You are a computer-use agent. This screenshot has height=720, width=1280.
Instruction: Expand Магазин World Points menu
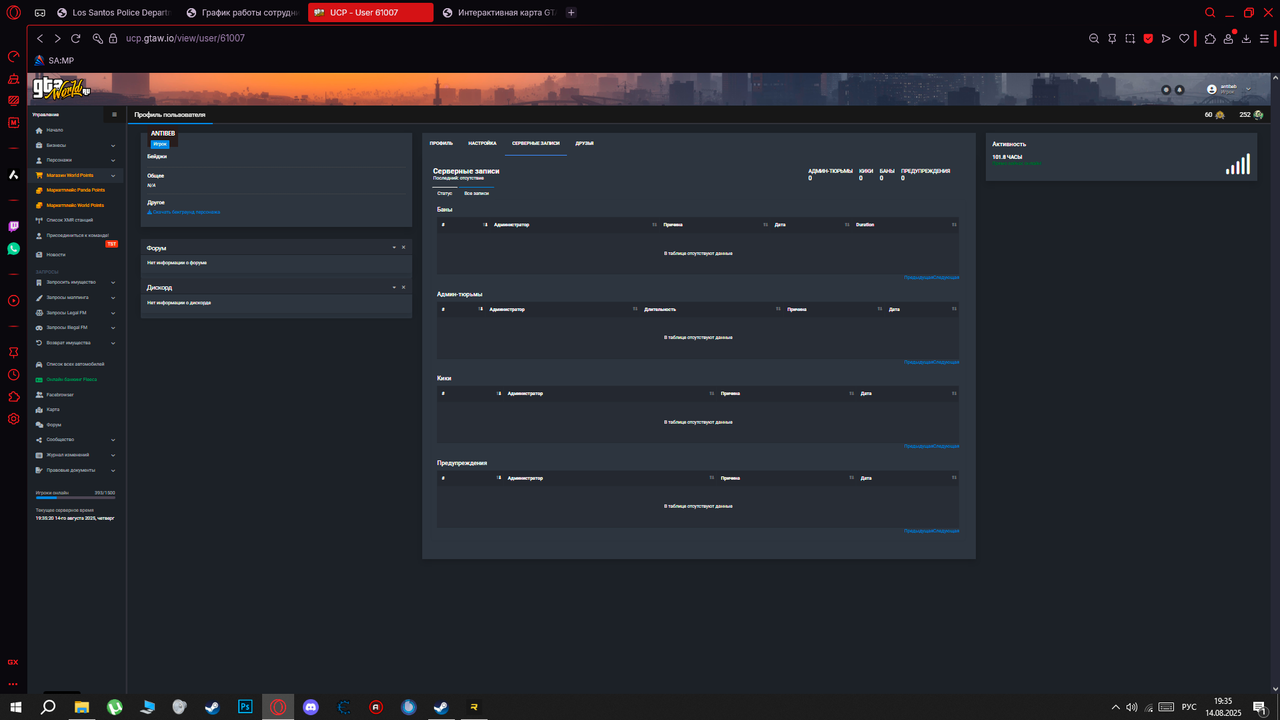[x=76, y=175]
